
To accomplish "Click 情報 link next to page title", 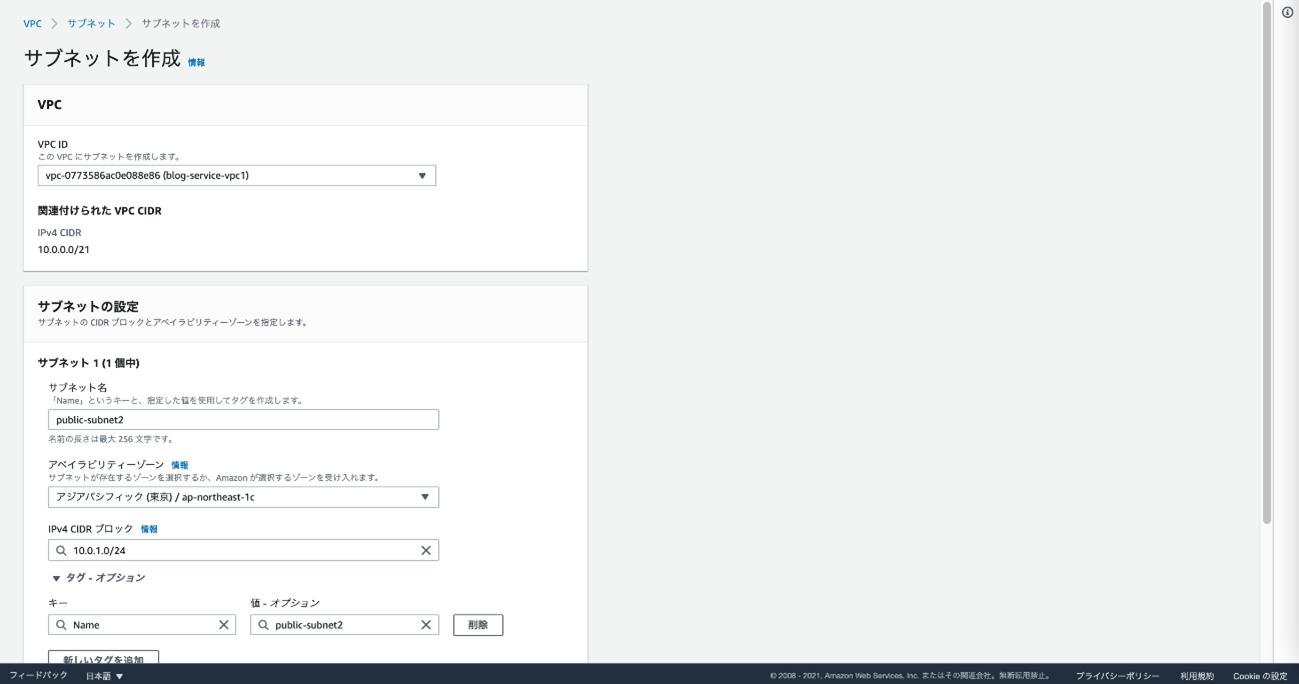I will point(196,62).
